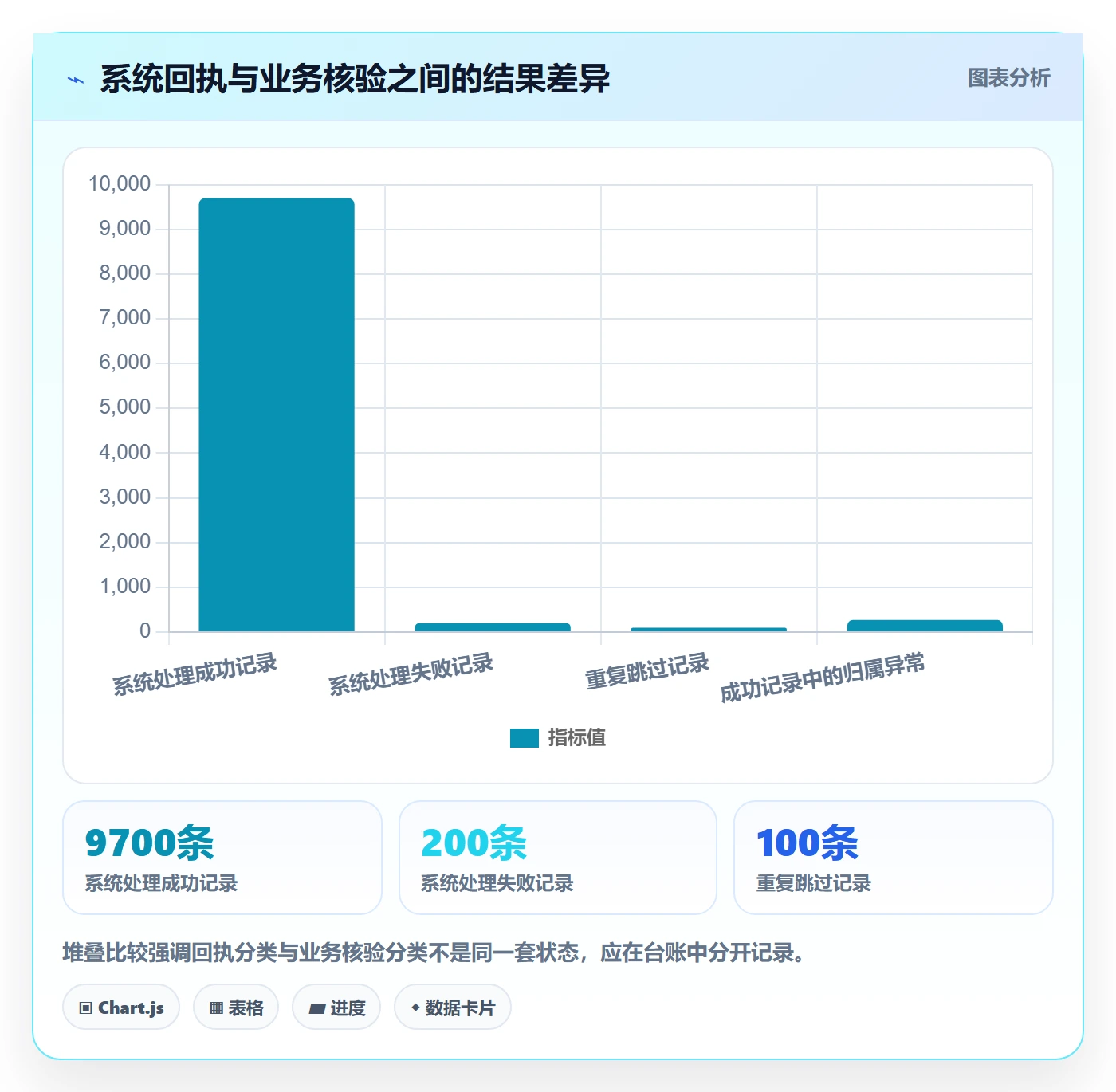The height and width of the screenshot is (1092, 1116).
Task: Select the 系统处理失败记录 bar in the chart
Action: point(493,627)
